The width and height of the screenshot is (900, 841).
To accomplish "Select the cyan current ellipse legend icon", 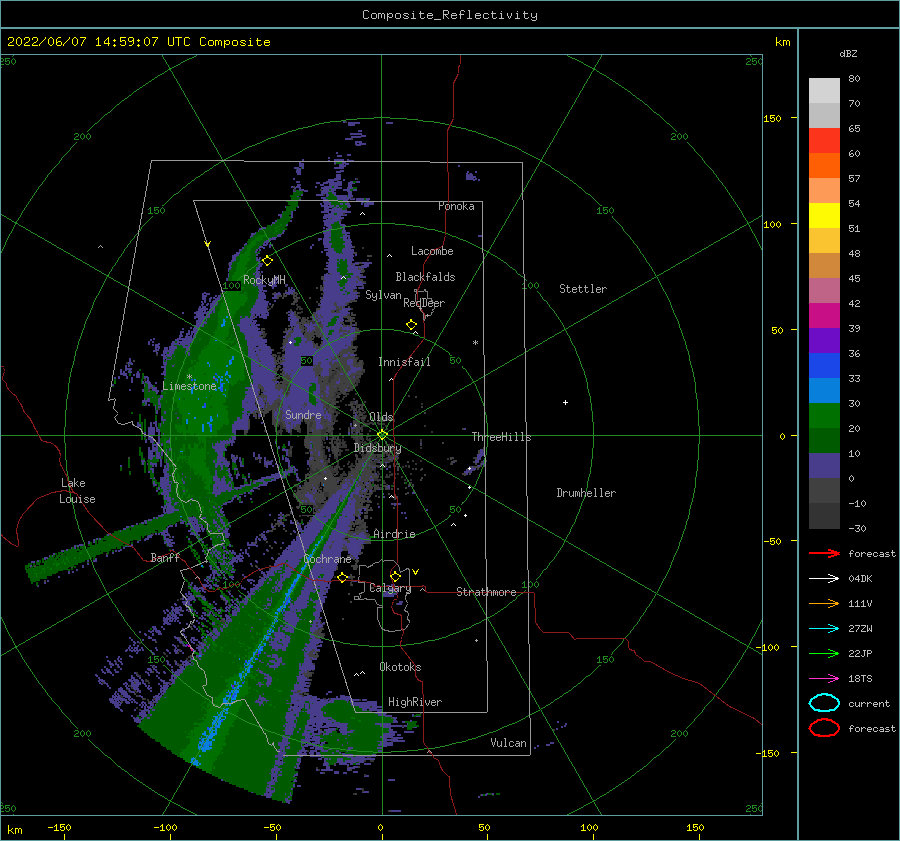I will [824, 703].
